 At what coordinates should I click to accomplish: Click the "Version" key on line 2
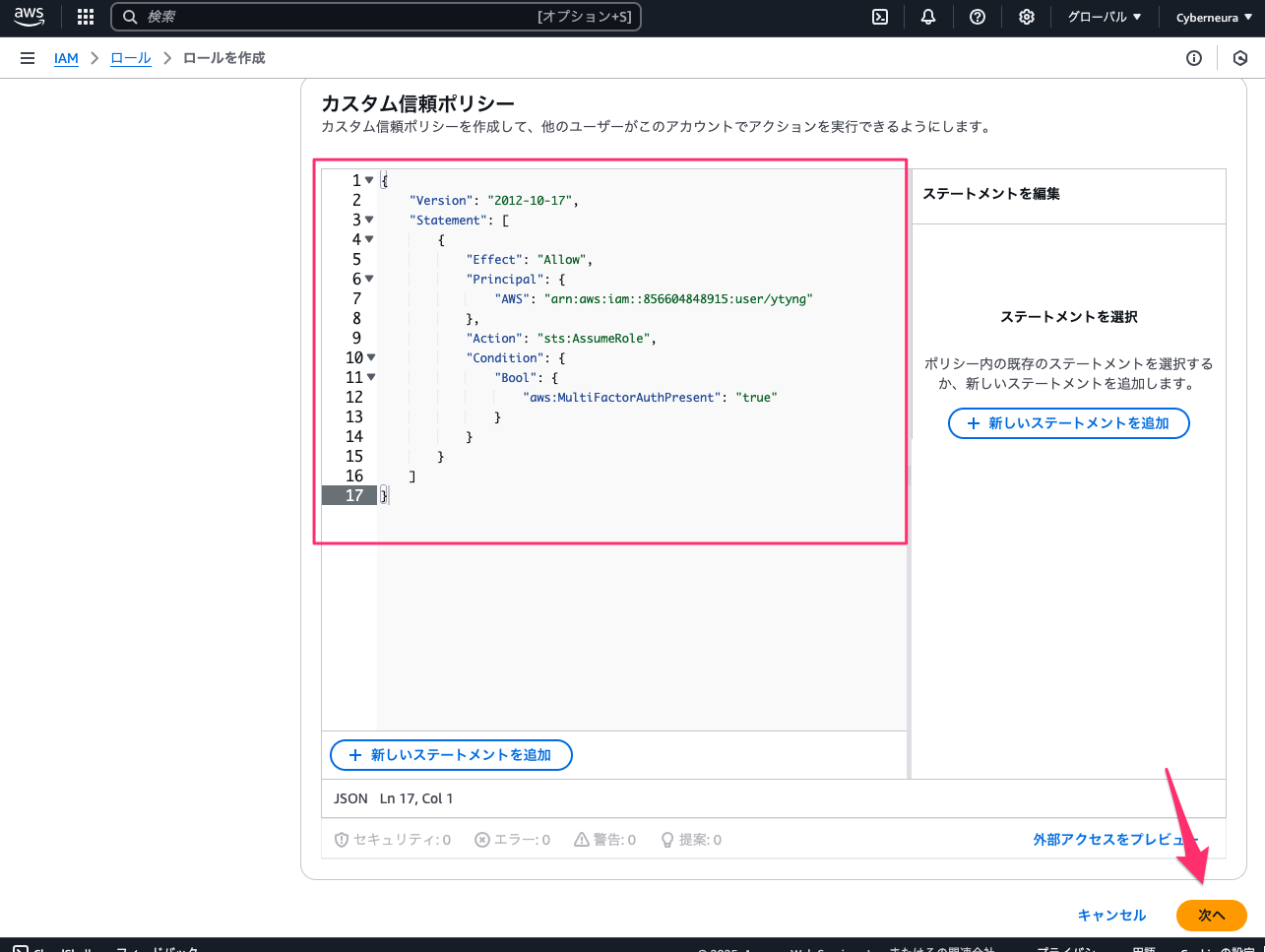[441, 200]
